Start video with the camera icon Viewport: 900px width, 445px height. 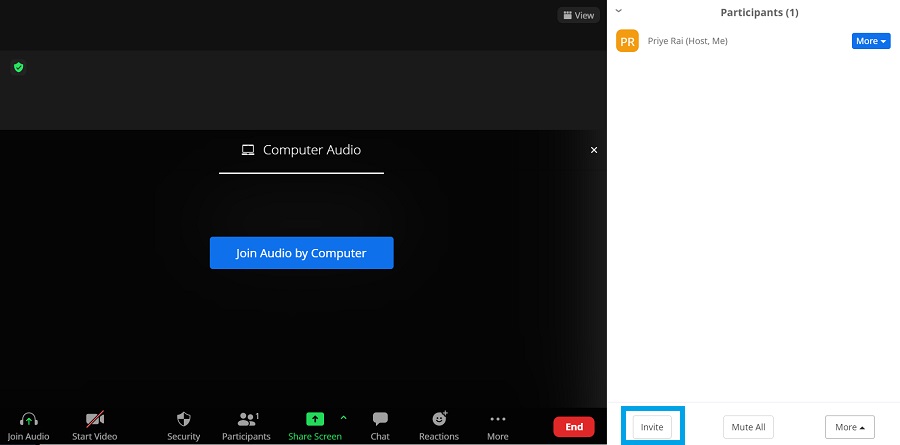[x=95, y=420]
